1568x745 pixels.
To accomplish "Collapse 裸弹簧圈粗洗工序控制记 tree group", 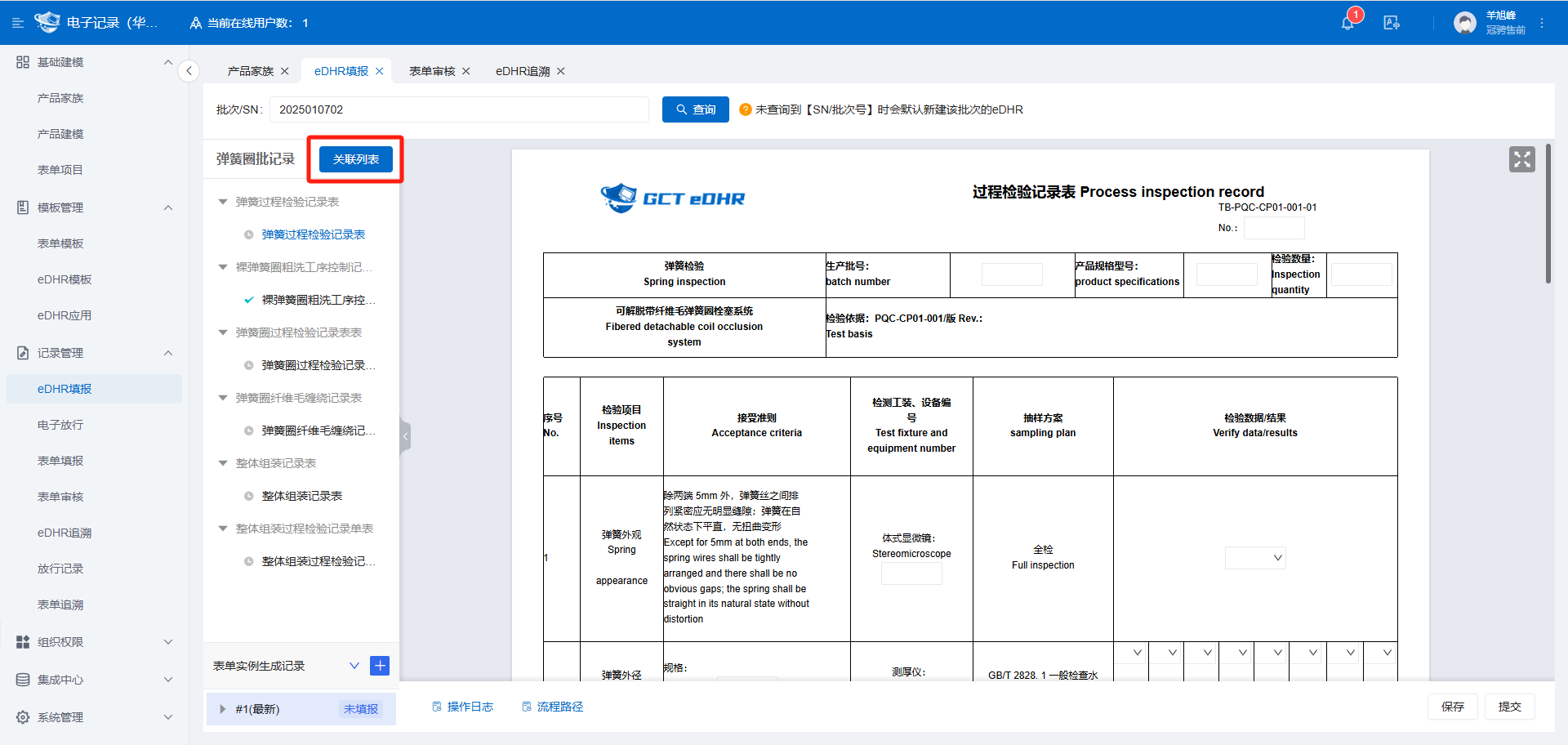I will coord(223,267).
